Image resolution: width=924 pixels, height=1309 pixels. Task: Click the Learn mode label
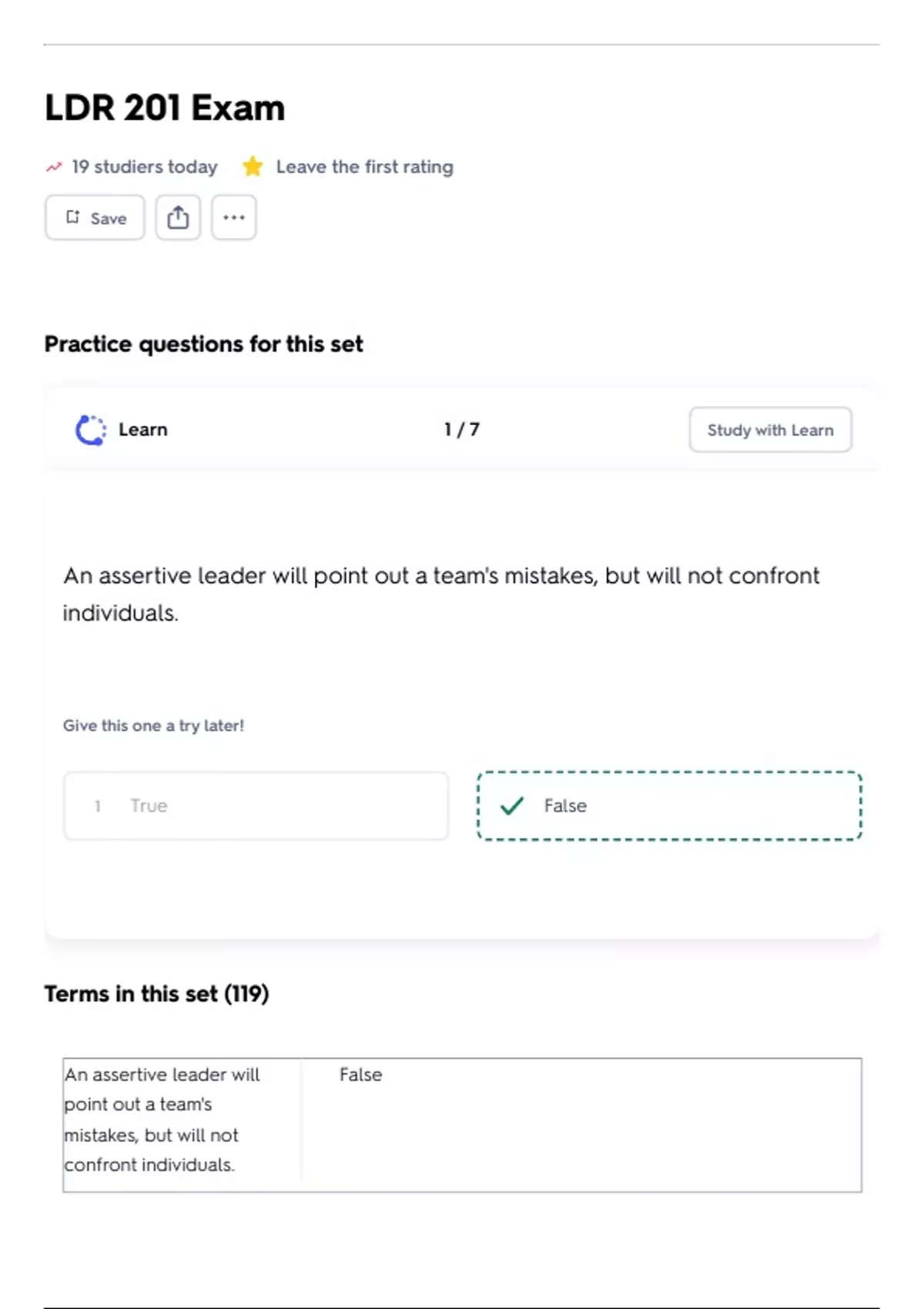point(142,430)
